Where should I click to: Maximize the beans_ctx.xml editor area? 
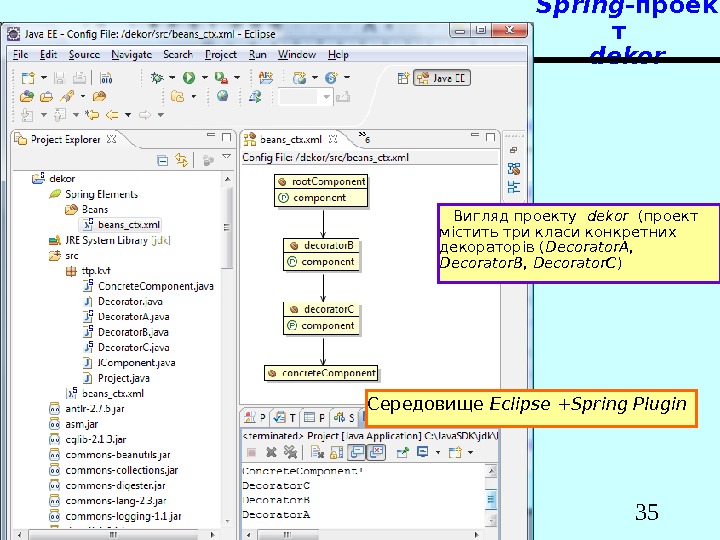490,137
